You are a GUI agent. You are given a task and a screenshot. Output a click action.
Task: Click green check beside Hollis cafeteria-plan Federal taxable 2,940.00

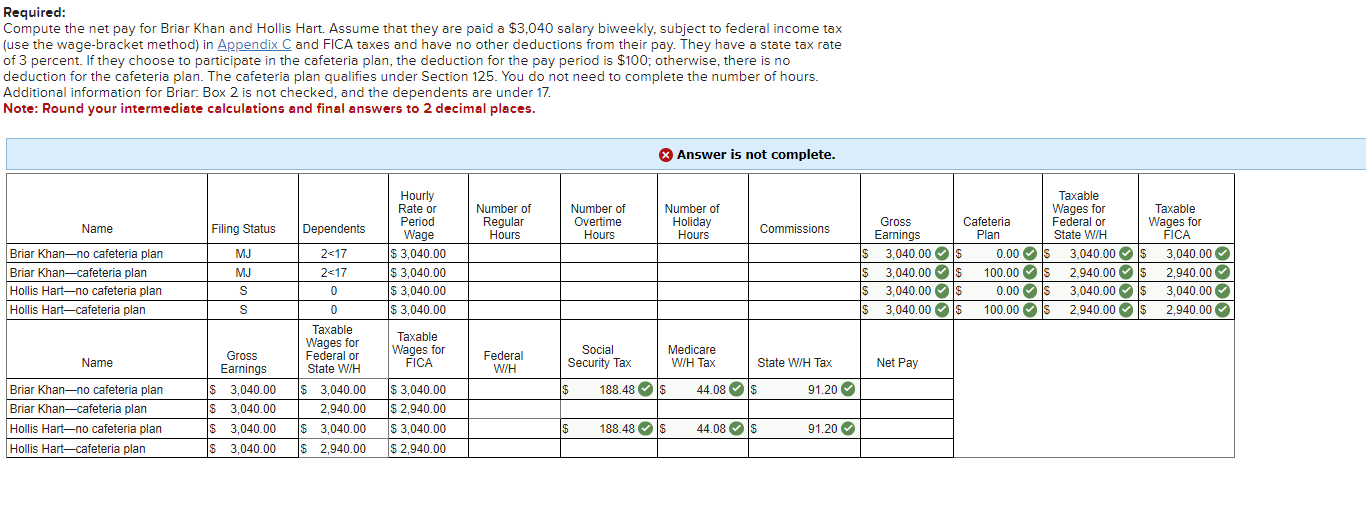click(x=1128, y=310)
